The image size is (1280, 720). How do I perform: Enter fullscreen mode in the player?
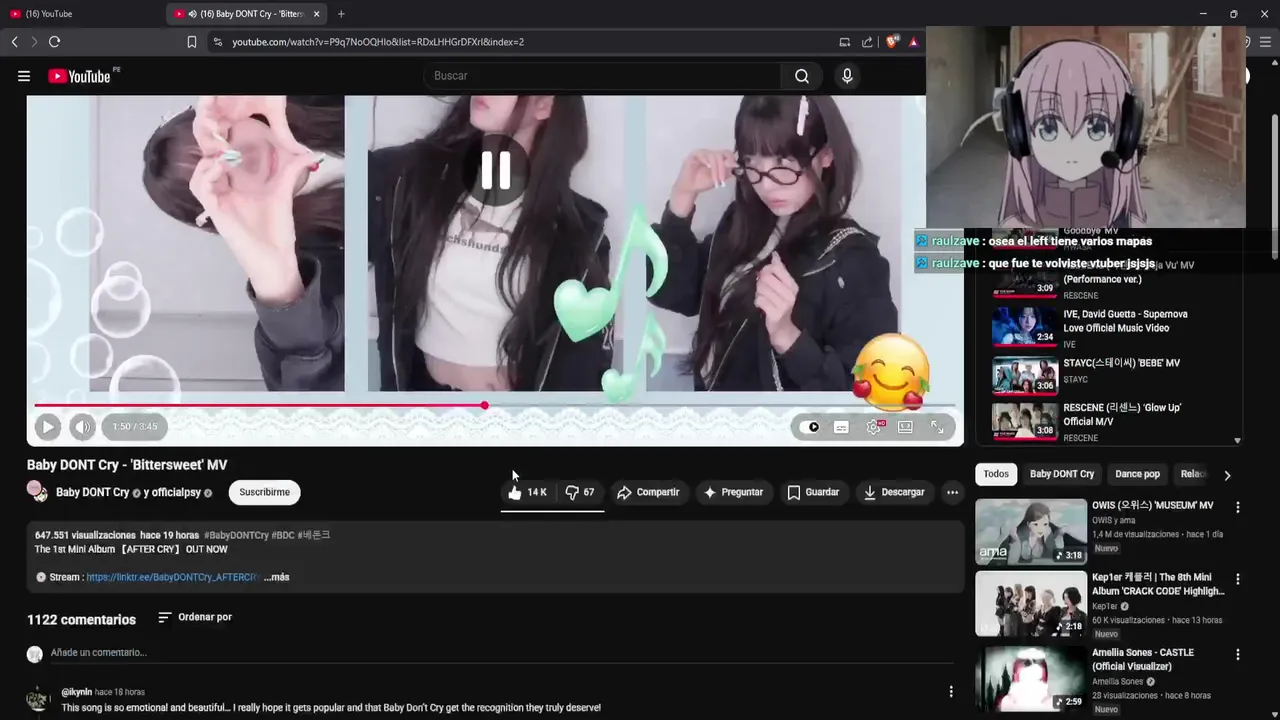[x=937, y=427]
